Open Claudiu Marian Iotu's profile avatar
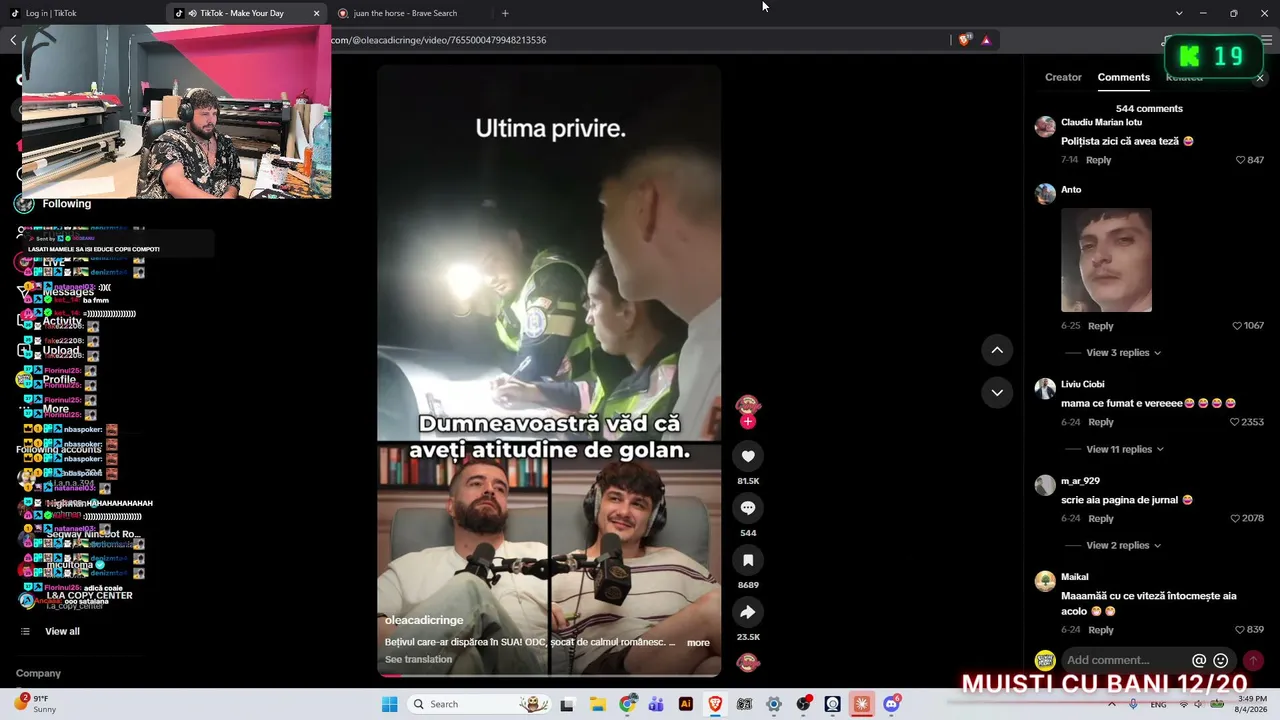 tap(1045, 126)
